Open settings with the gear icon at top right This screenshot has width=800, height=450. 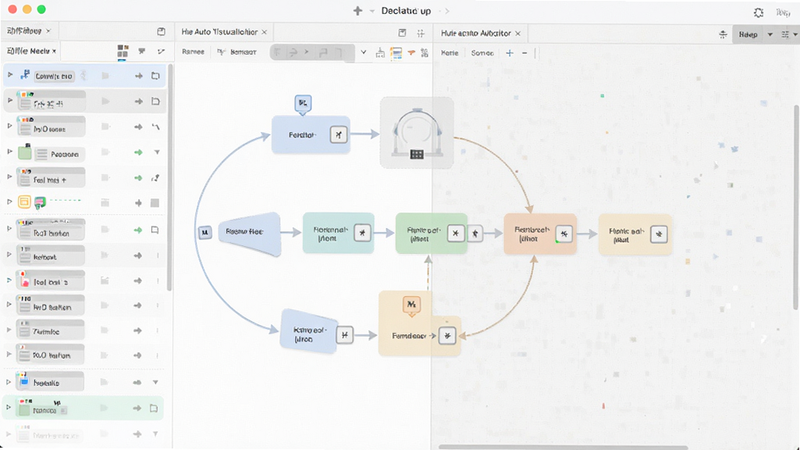[759, 12]
